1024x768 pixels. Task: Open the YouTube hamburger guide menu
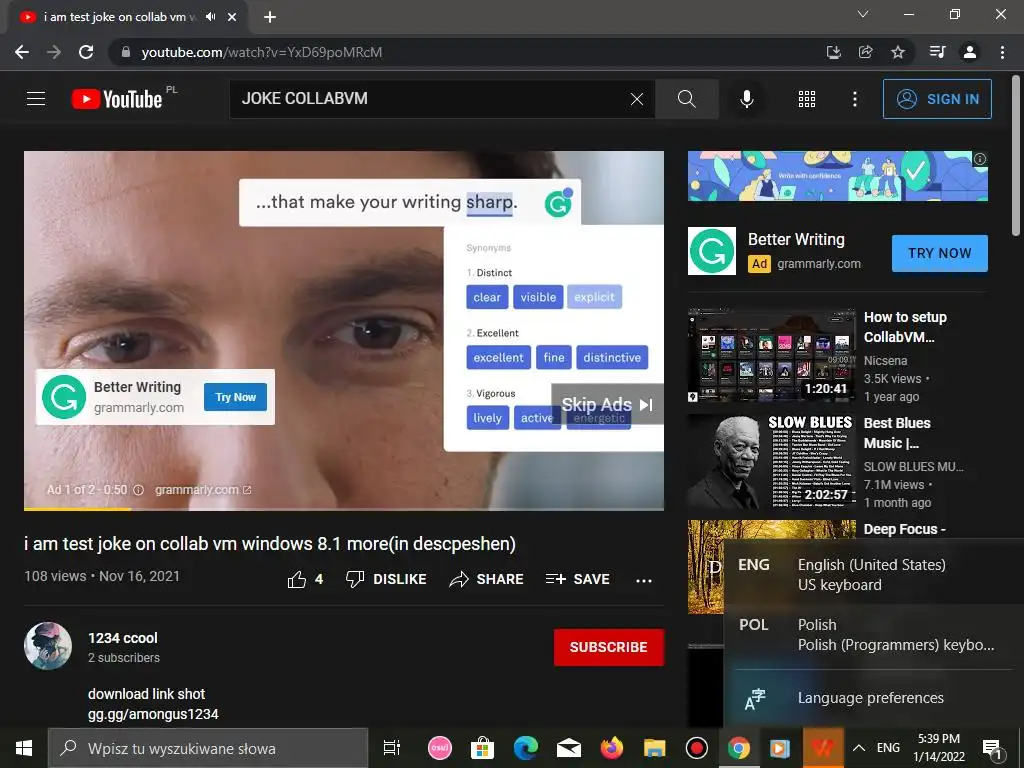(36, 99)
